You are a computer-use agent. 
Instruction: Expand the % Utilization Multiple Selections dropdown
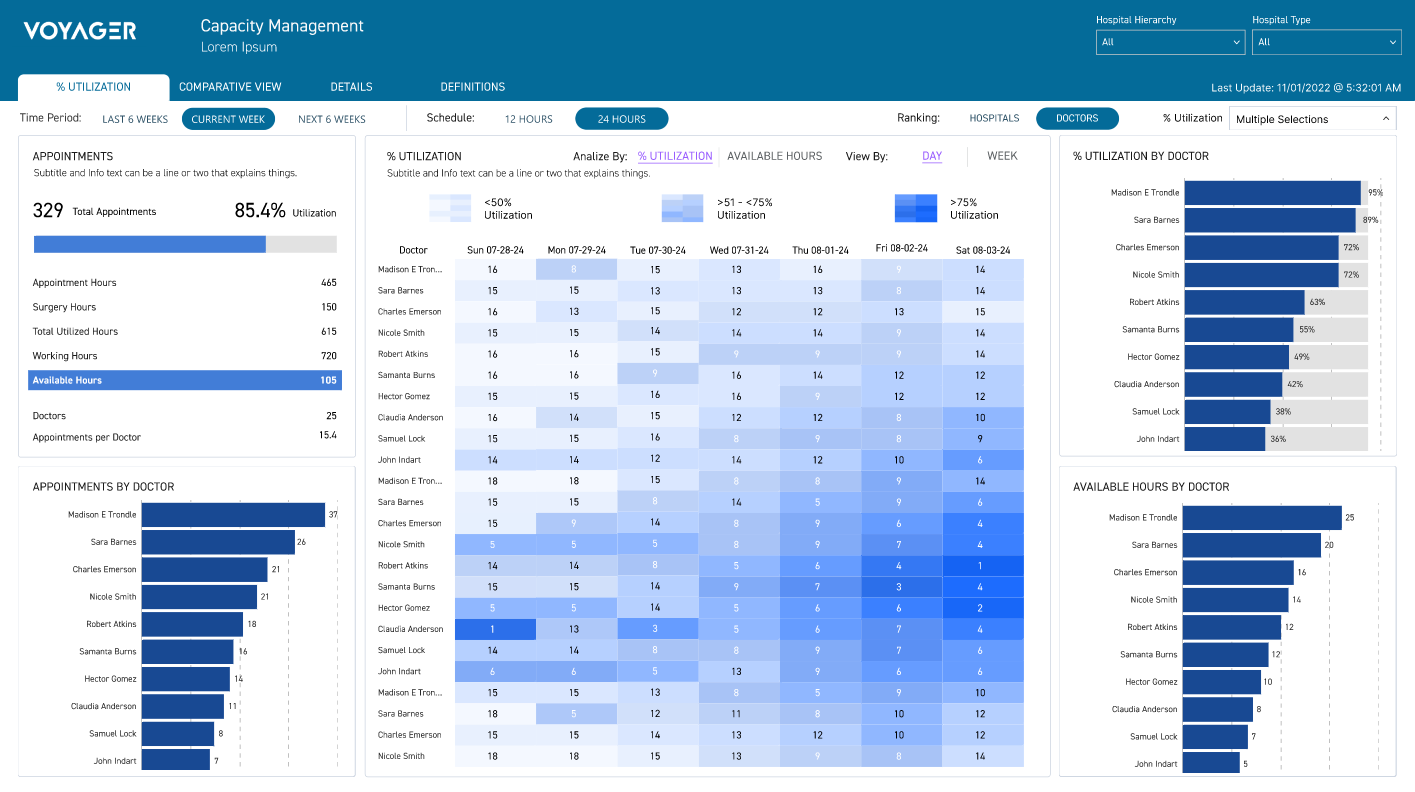click(1312, 119)
